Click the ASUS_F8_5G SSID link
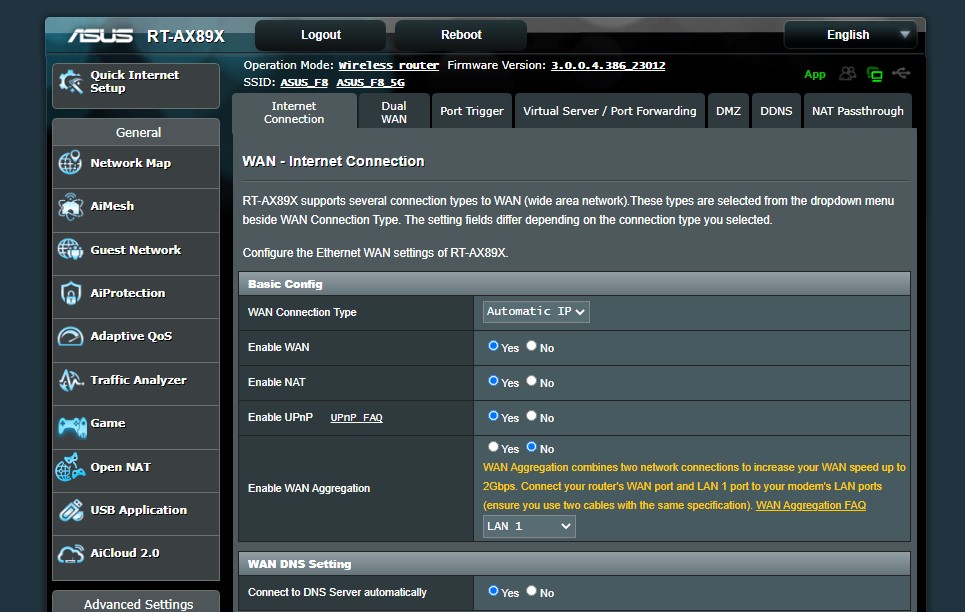Image resolution: width=965 pixels, height=612 pixels. (x=370, y=83)
